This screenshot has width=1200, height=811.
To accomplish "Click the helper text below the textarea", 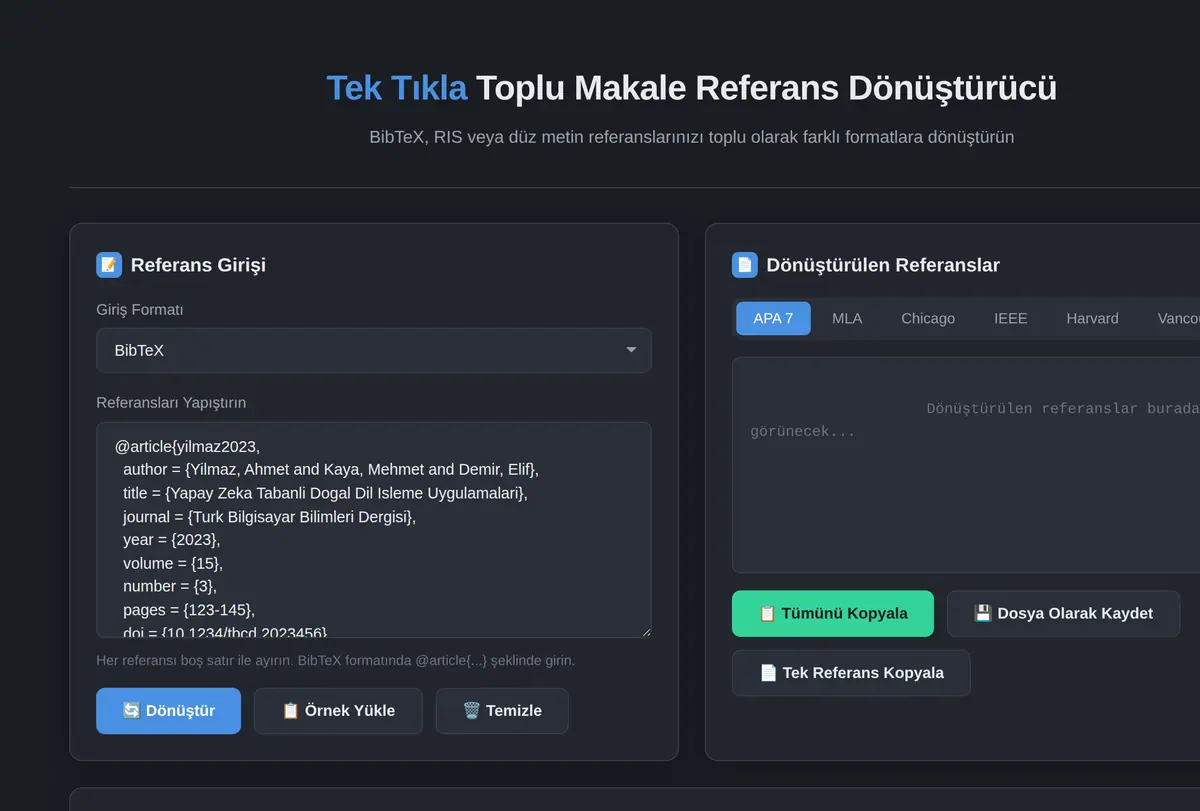I will [336, 661].
